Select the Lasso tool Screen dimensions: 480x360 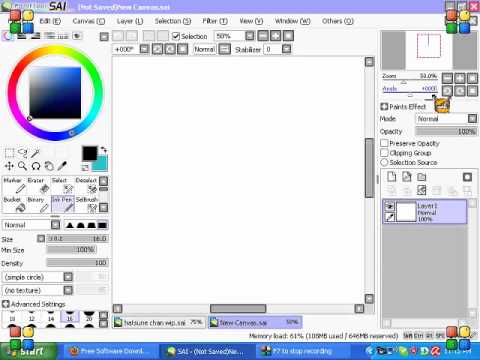point(22,153)
